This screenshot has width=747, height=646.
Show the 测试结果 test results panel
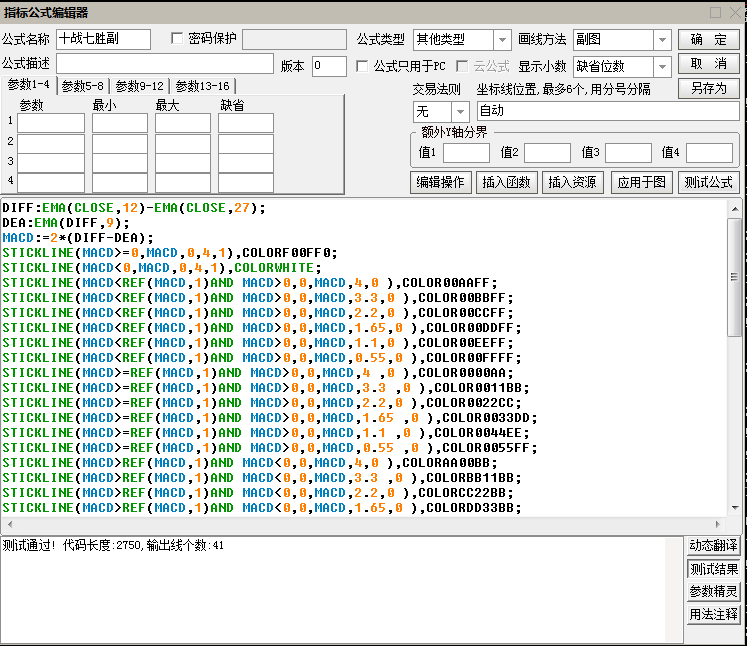point(713,569)
